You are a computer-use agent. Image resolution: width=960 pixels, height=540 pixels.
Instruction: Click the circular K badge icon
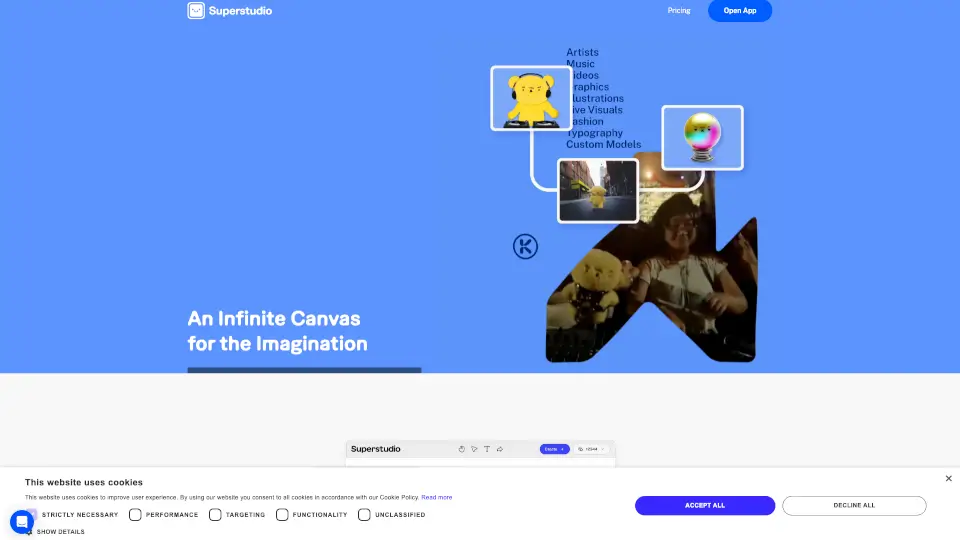525,246
